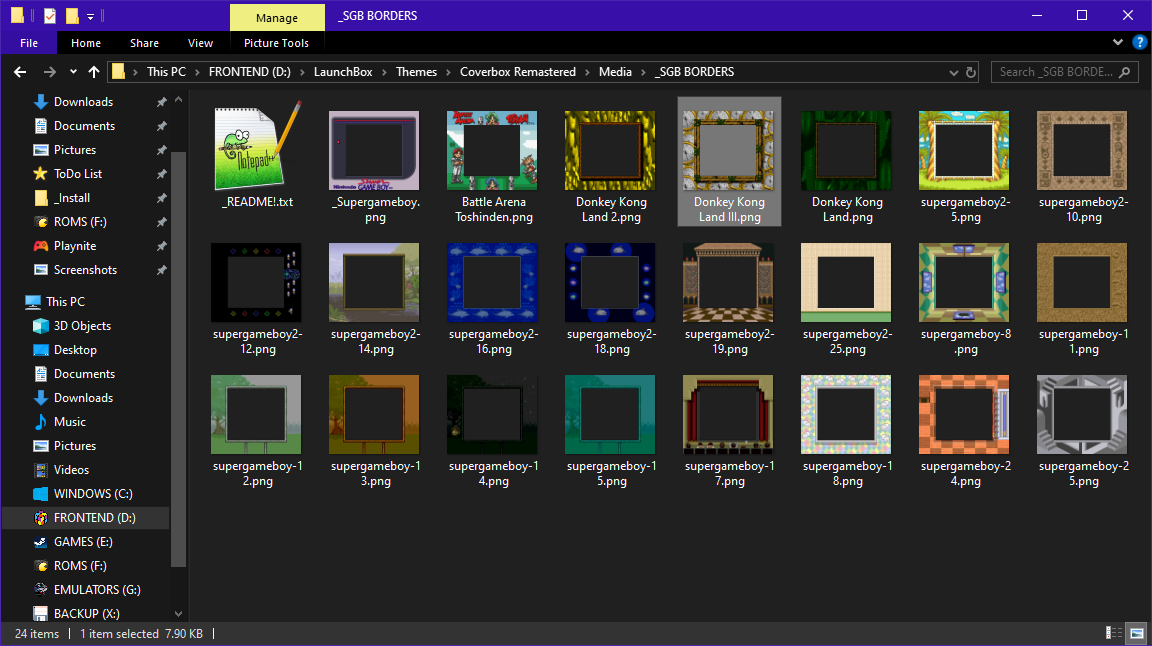Image resolution: width=1152 pixels, height=646 pixels.
Task: Expand the ribbon with the chevron
Action: [x=1117, y=43]
